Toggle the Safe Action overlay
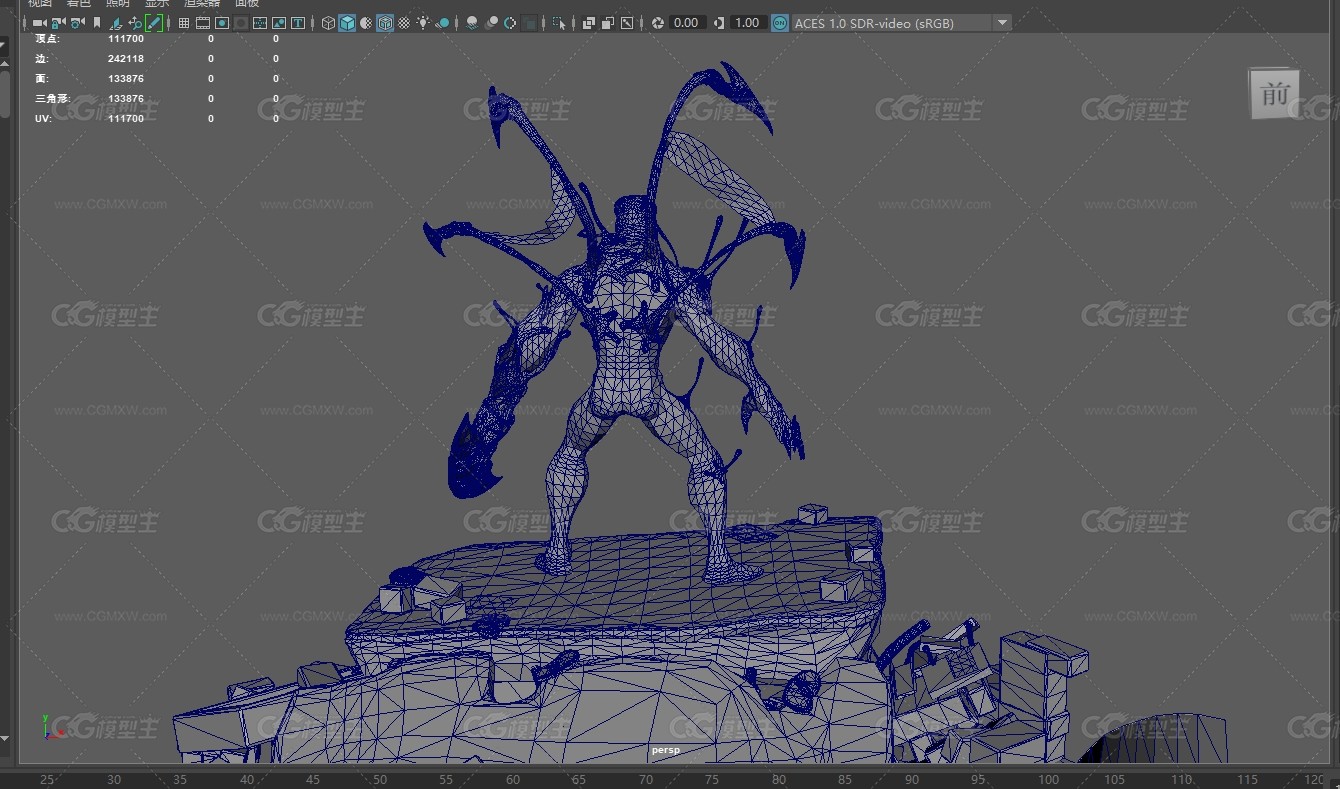This screenshot has height=789, width=1340. coord(279,23)
